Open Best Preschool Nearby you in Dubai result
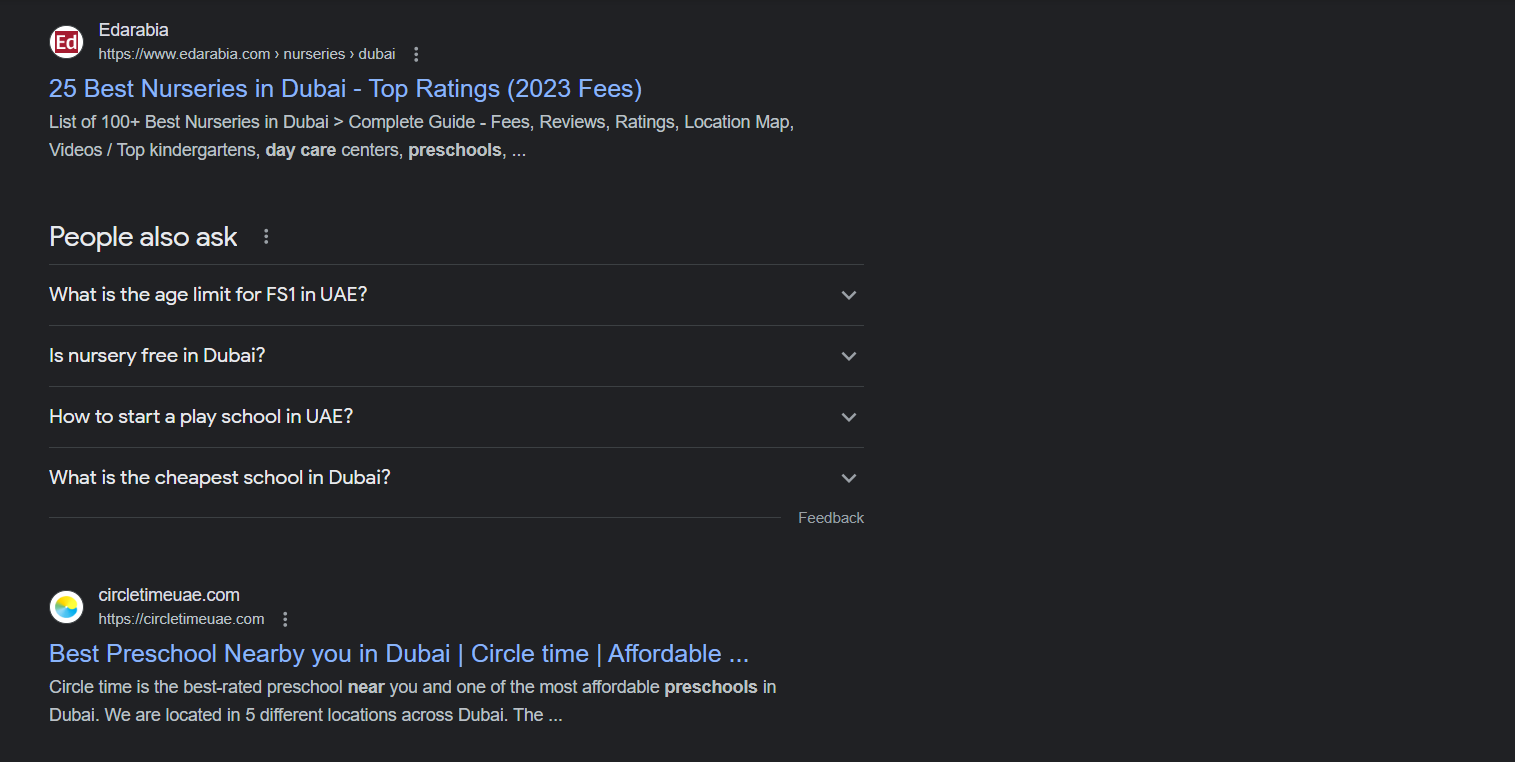Viewport: 1515px width, 762px height. click(399, 653)
